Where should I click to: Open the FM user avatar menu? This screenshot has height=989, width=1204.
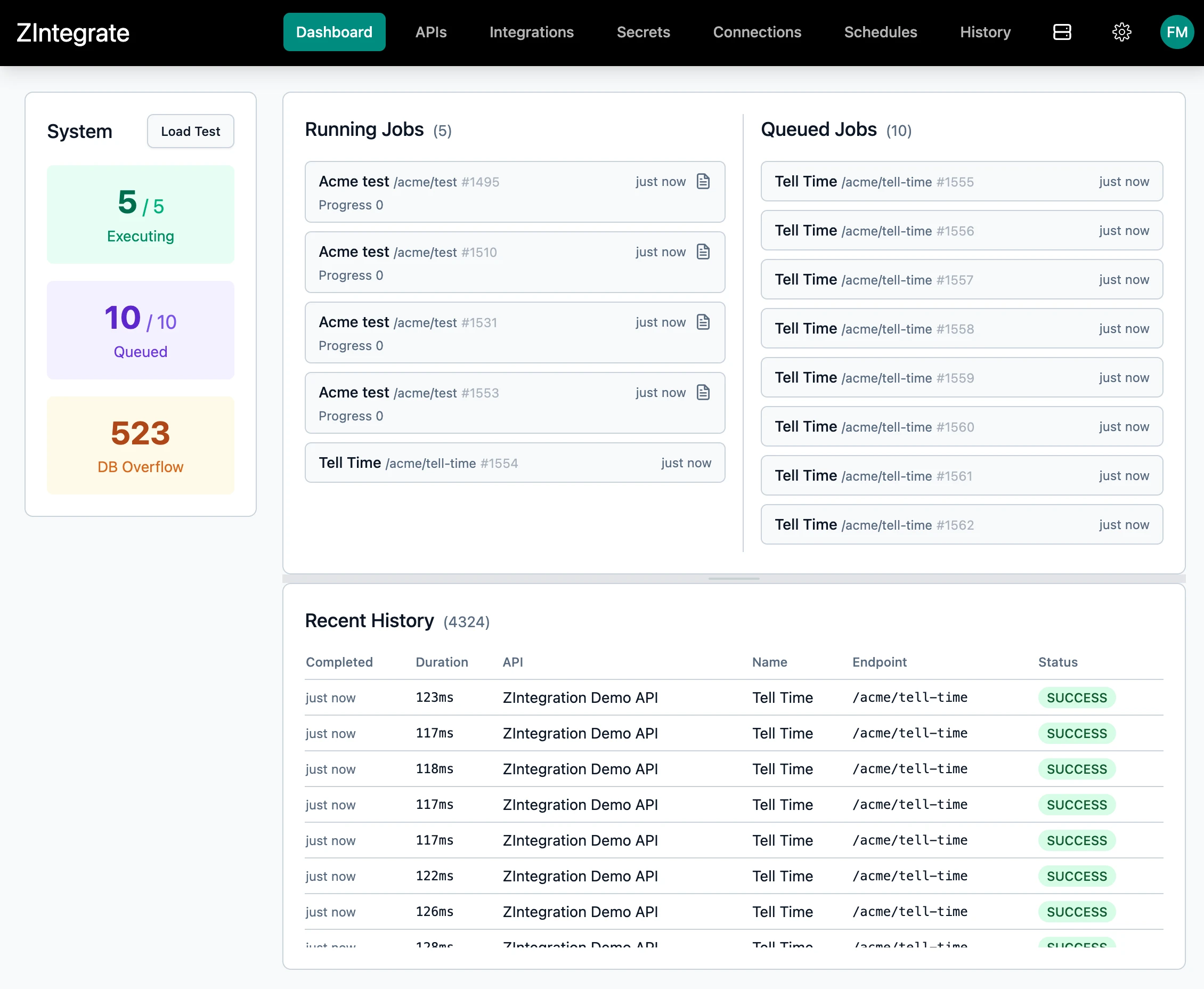point(1177,32)
